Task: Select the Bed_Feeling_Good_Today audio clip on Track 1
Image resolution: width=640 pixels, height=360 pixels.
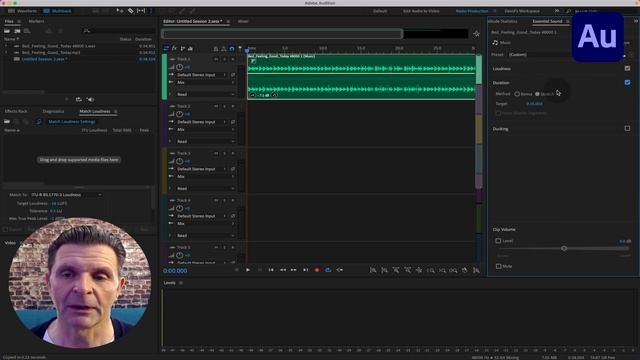Action: (362, 77)
